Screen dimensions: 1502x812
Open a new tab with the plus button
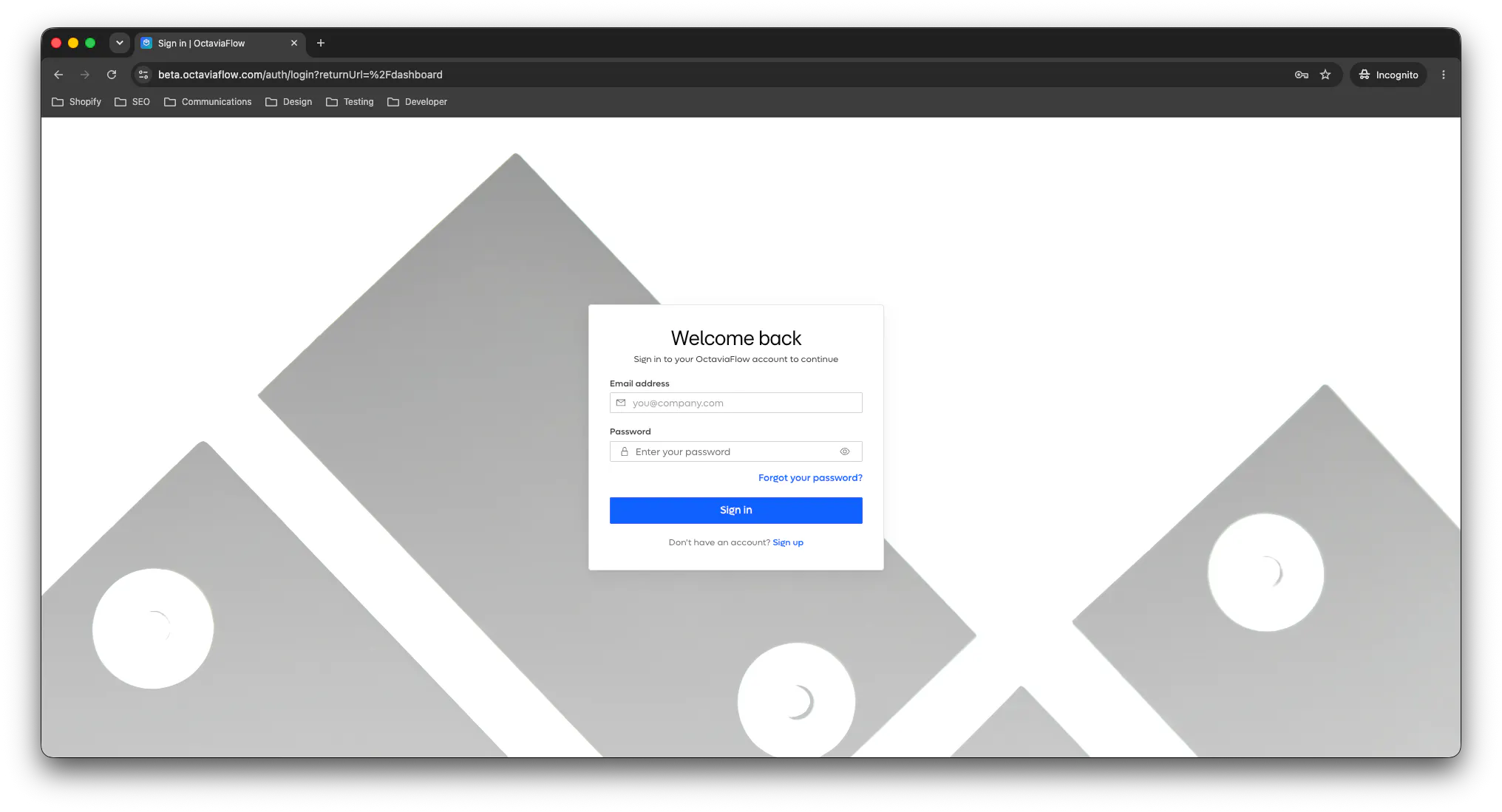321,43
